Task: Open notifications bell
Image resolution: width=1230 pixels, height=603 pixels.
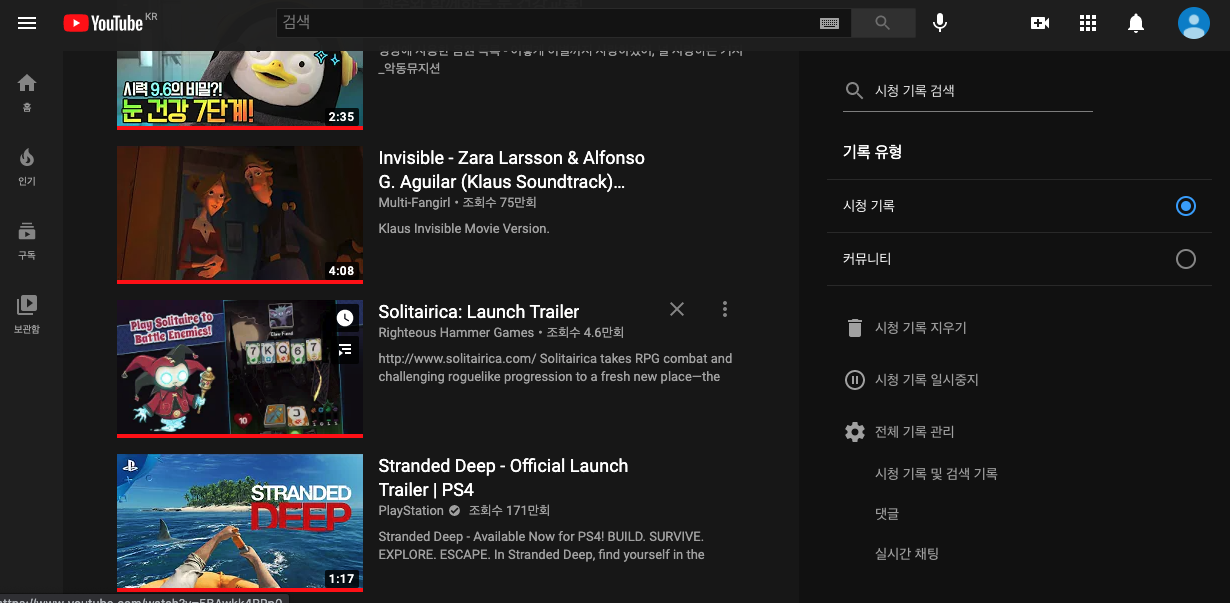Action: click(x=1136, y=23)
